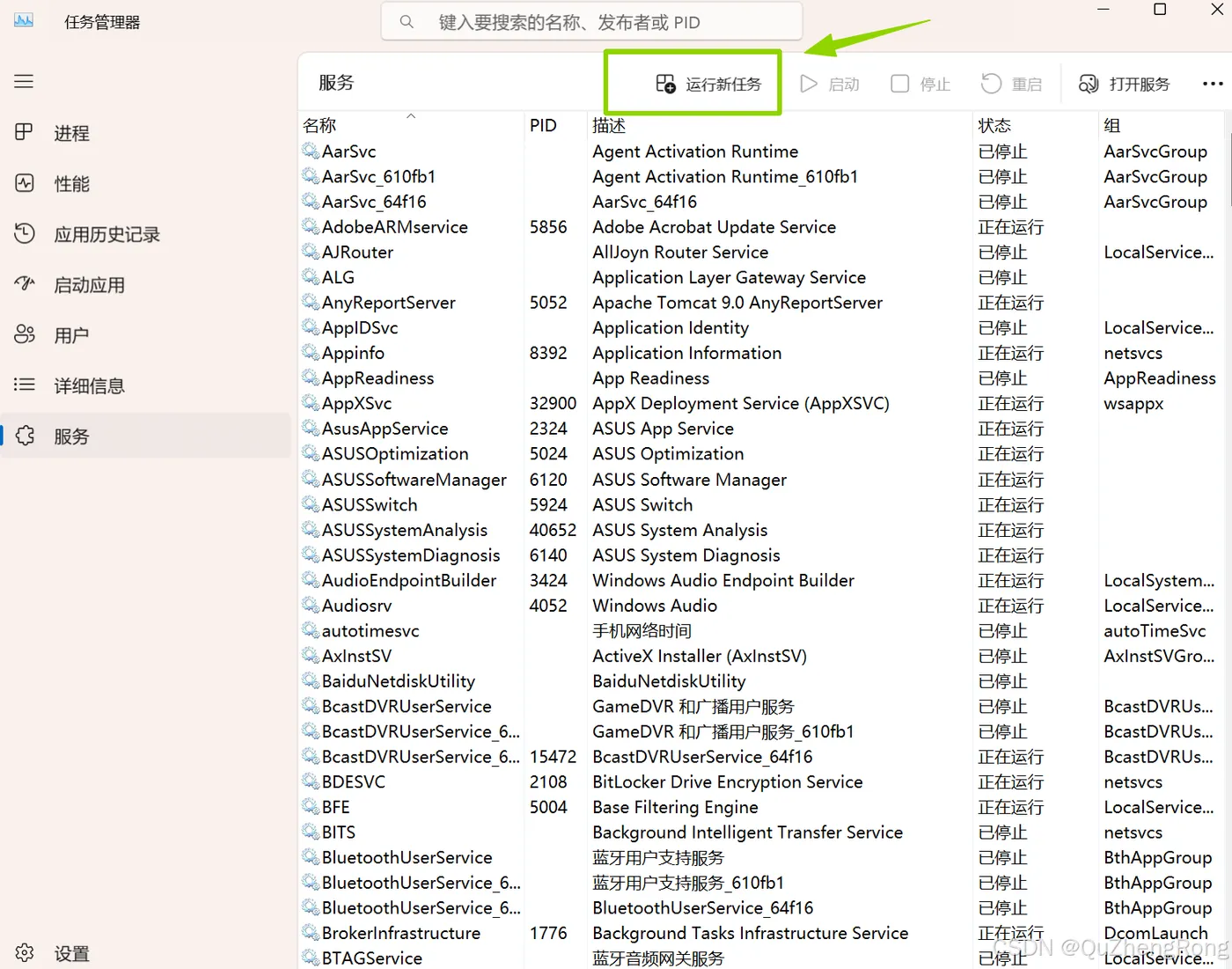The width and height of the screenshot is (1232, 969).
Task: Click the AppReadiness group cell
Action: [x=1160, y=378]
